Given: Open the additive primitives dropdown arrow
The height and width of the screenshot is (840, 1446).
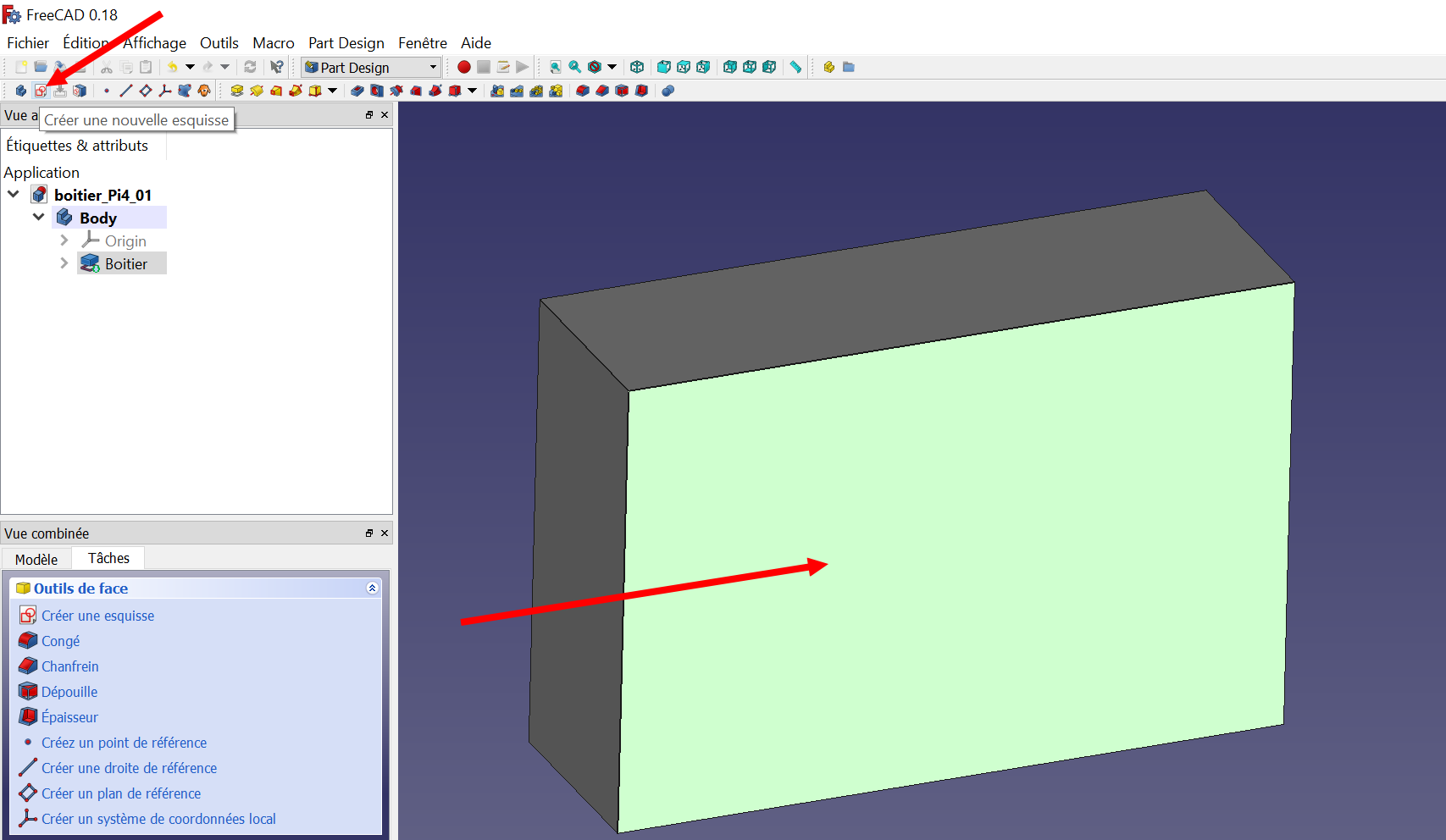Looking at the screenshot, I should (x=333, y=91).
